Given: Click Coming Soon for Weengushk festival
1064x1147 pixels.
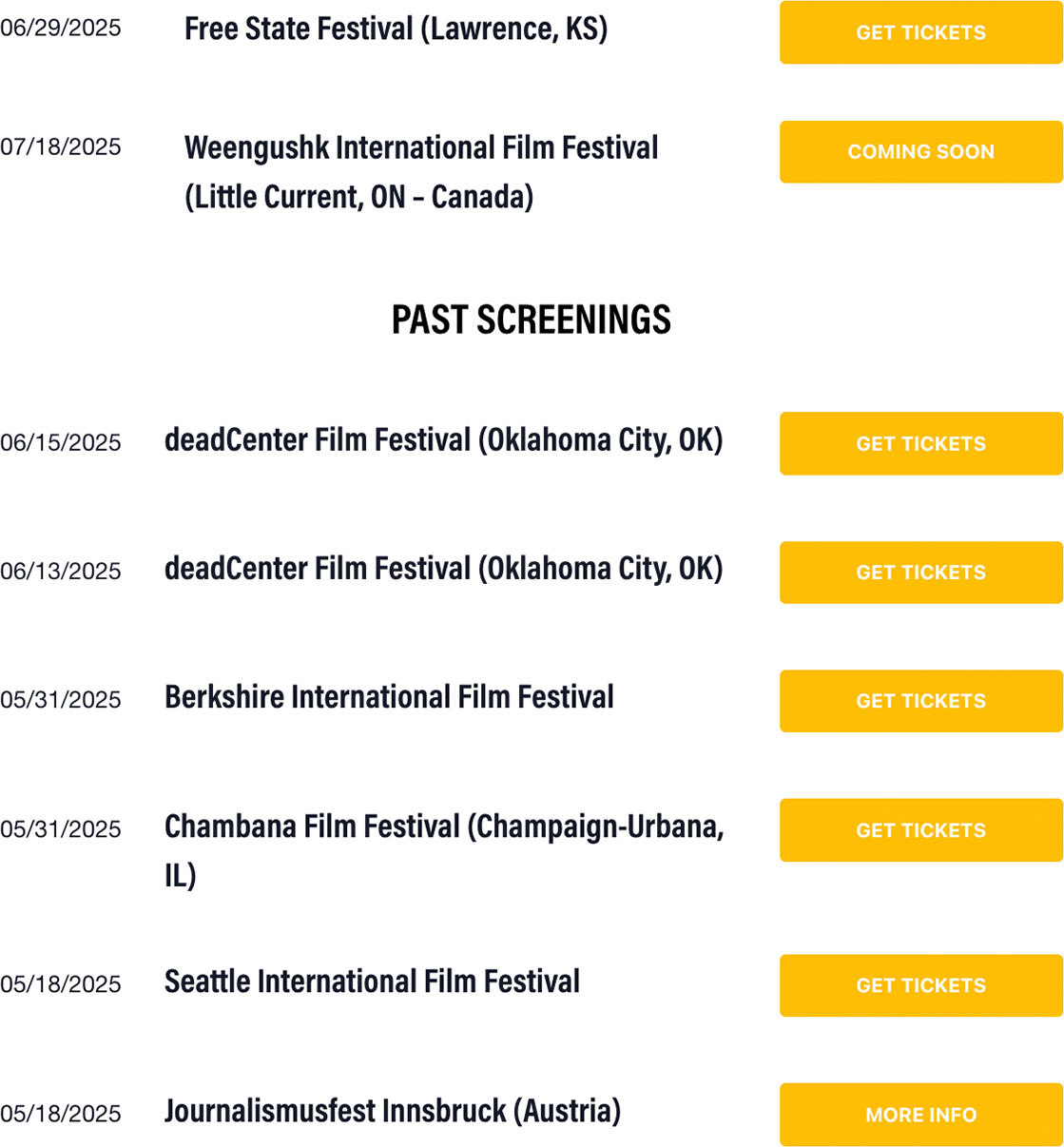Looking at the screenshot, I should click(920, 151).
